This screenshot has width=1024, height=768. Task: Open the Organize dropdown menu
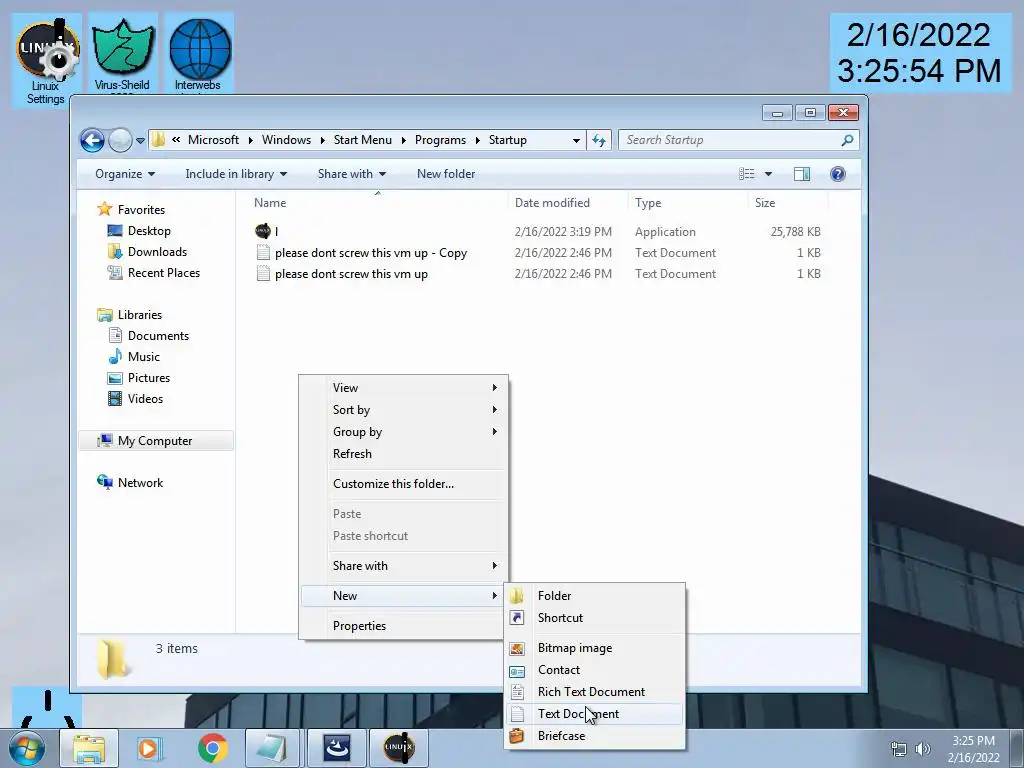point(125,174)
